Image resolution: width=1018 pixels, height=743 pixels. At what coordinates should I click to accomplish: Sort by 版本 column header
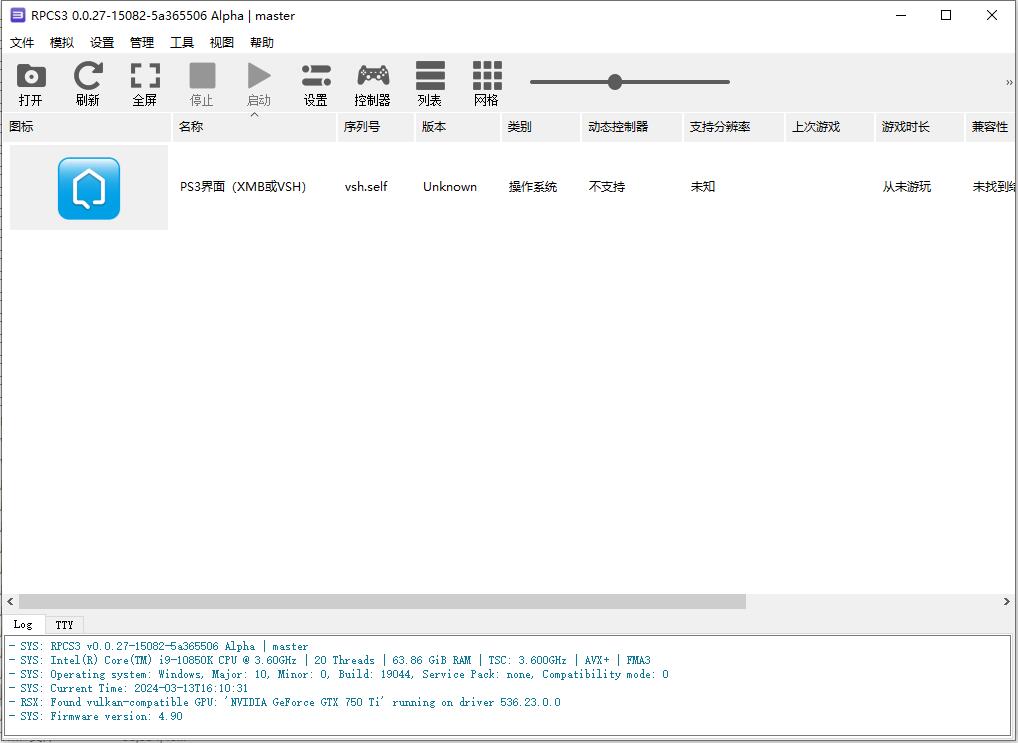tap(458, 127)
